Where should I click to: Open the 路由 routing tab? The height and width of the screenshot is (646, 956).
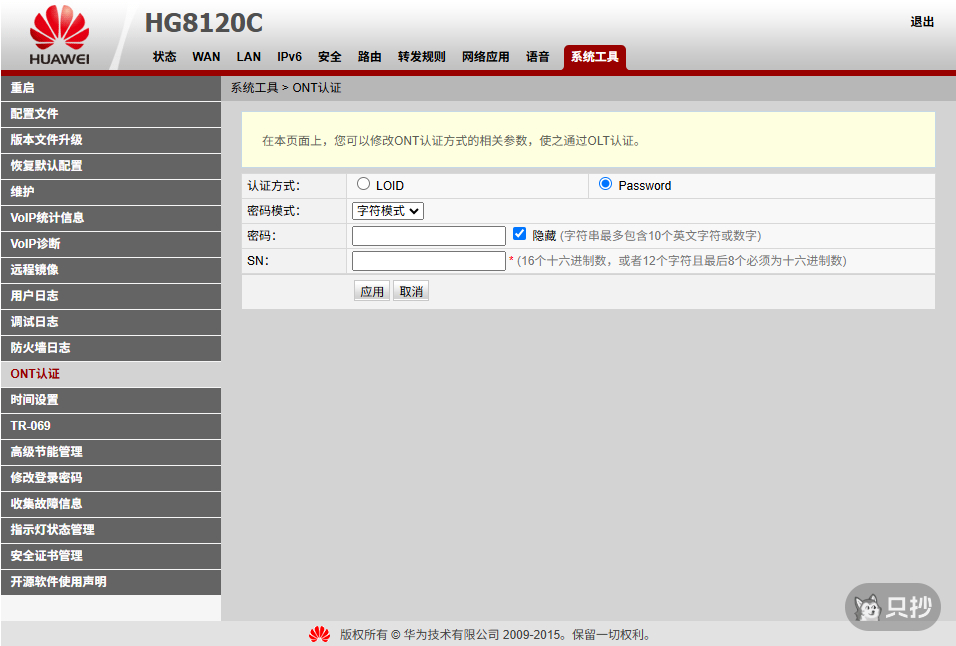pyautogui.click(x=369, y=57)
